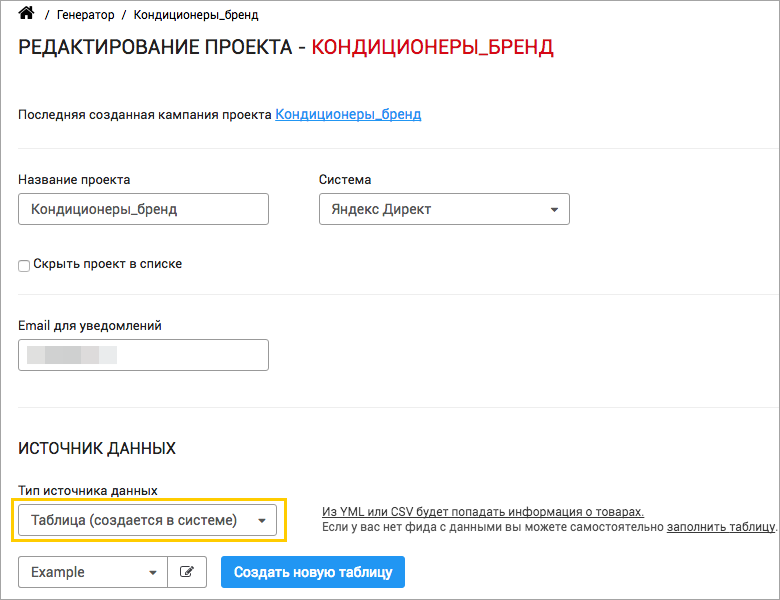Expand the Яндекс Директ system dropdown
780x600 pixels.
(444, 209)
